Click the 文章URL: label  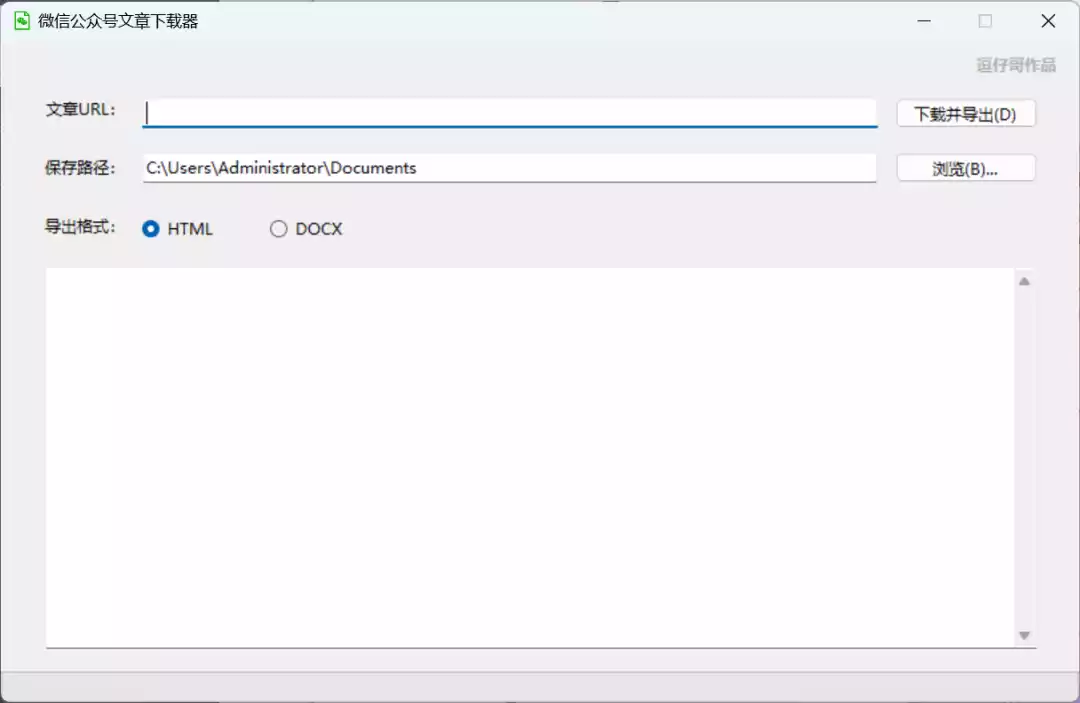(81, 110)
